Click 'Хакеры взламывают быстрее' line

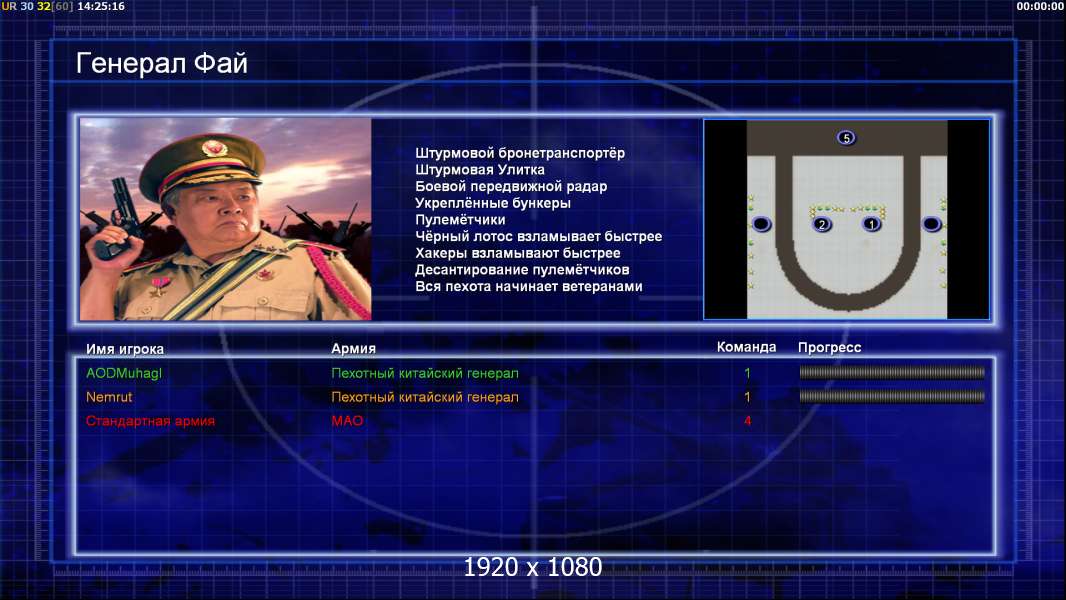[x=518, y=253]
